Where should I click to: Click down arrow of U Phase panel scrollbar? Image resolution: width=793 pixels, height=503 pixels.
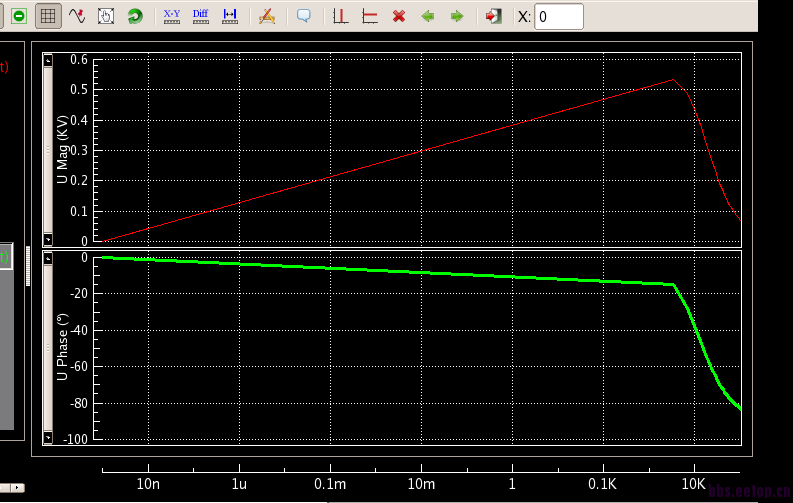[48, 438]
